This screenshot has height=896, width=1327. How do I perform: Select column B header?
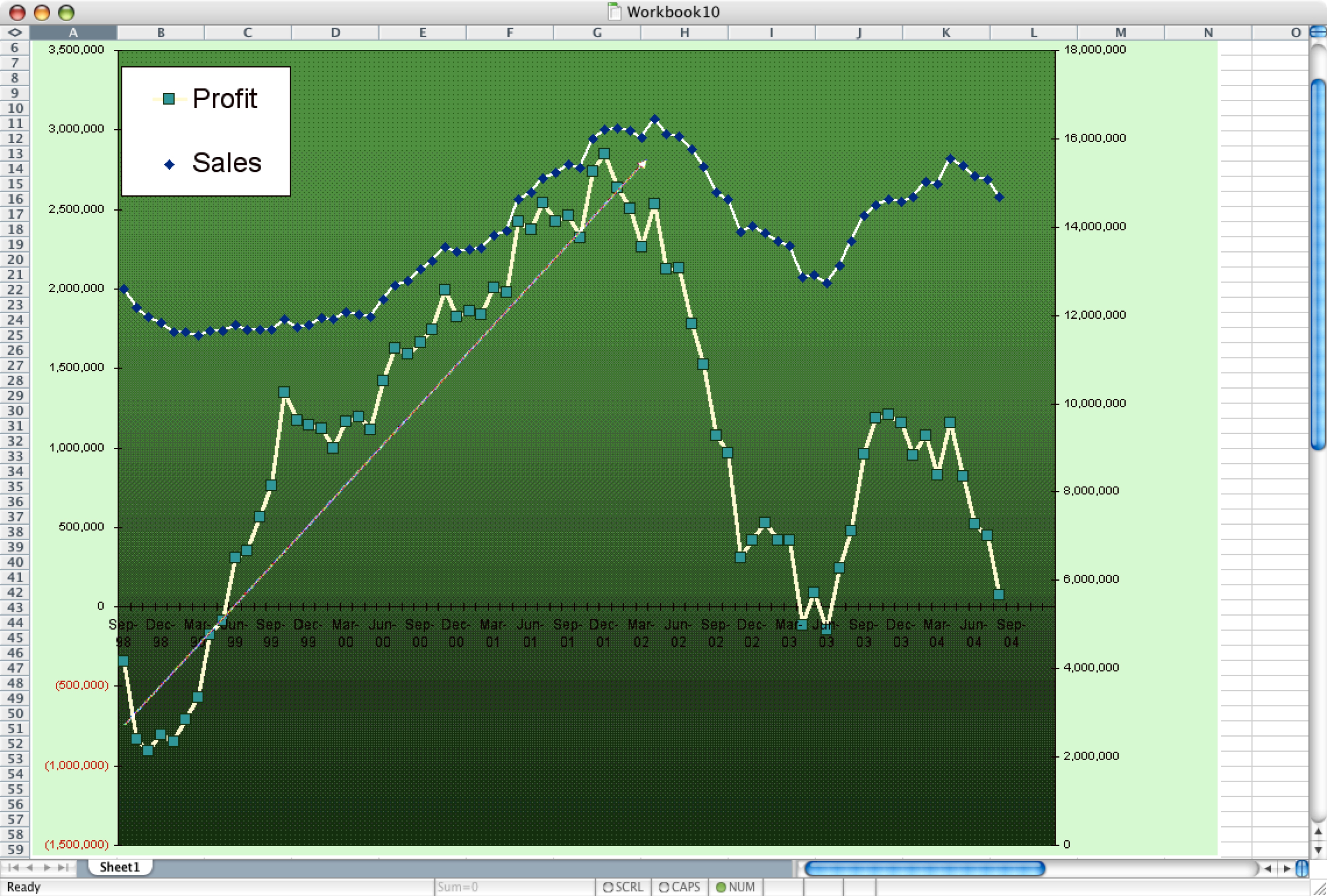160,32
